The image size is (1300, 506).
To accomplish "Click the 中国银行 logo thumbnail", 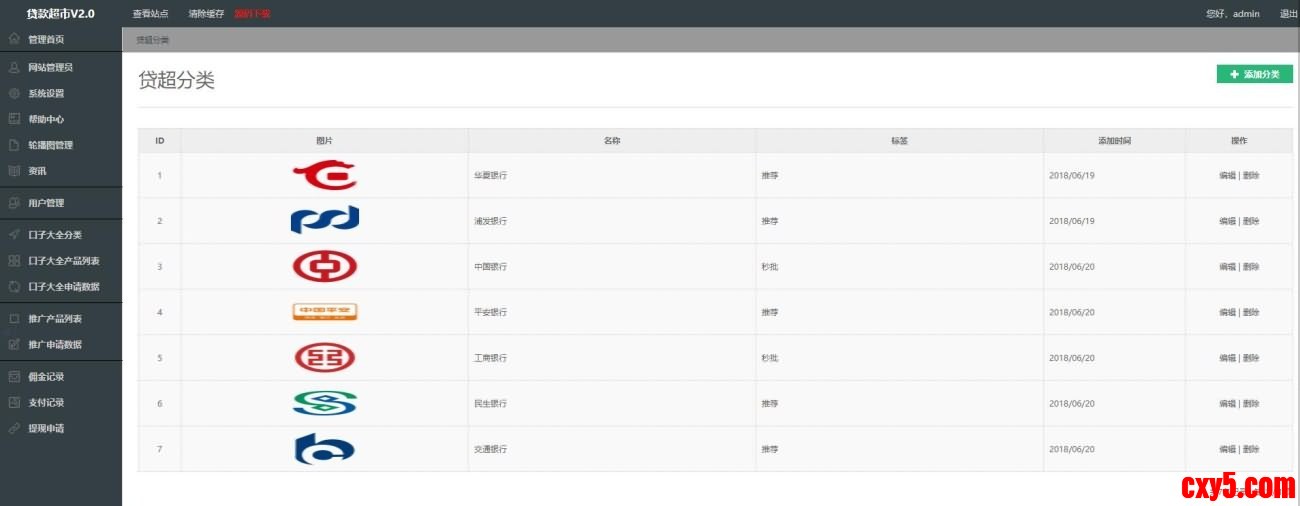I will tap(325, 266).
